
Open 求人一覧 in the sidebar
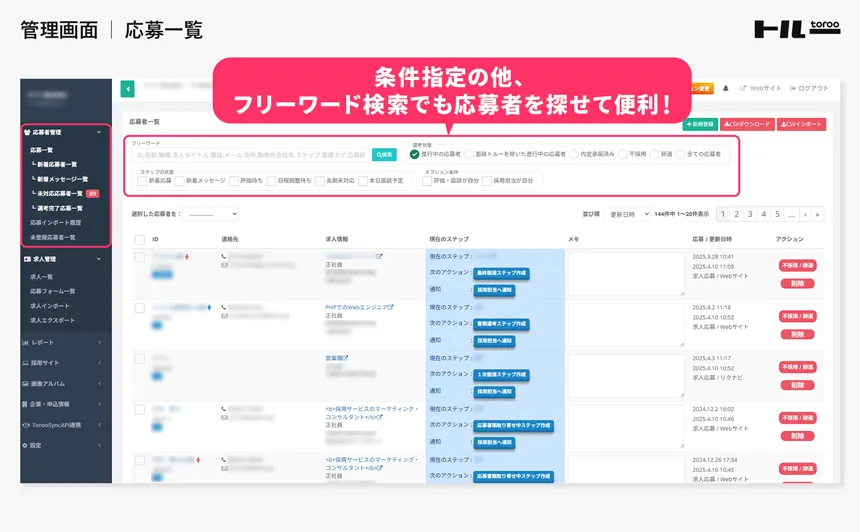(42, 277)
